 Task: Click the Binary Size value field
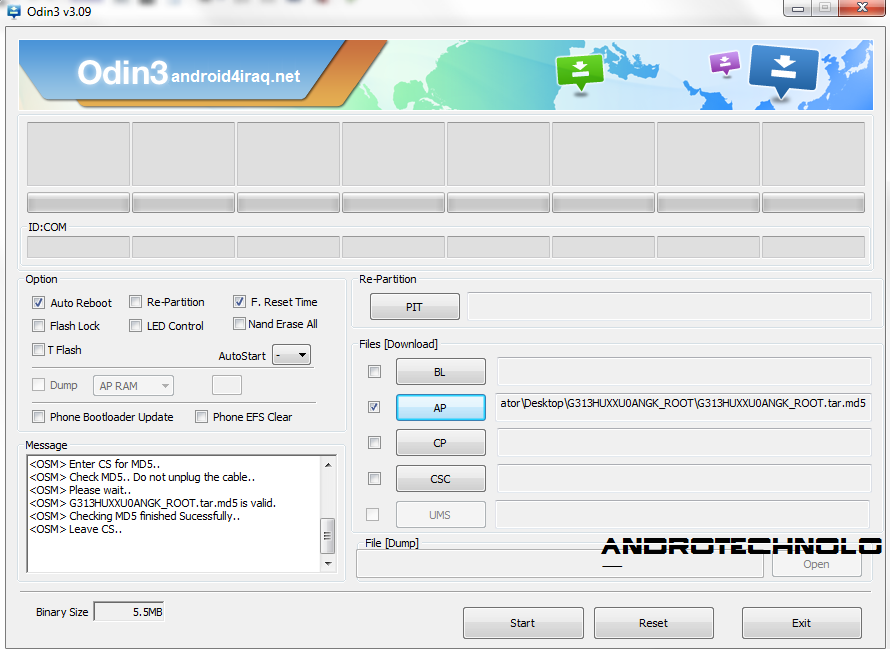pos(129,612)
